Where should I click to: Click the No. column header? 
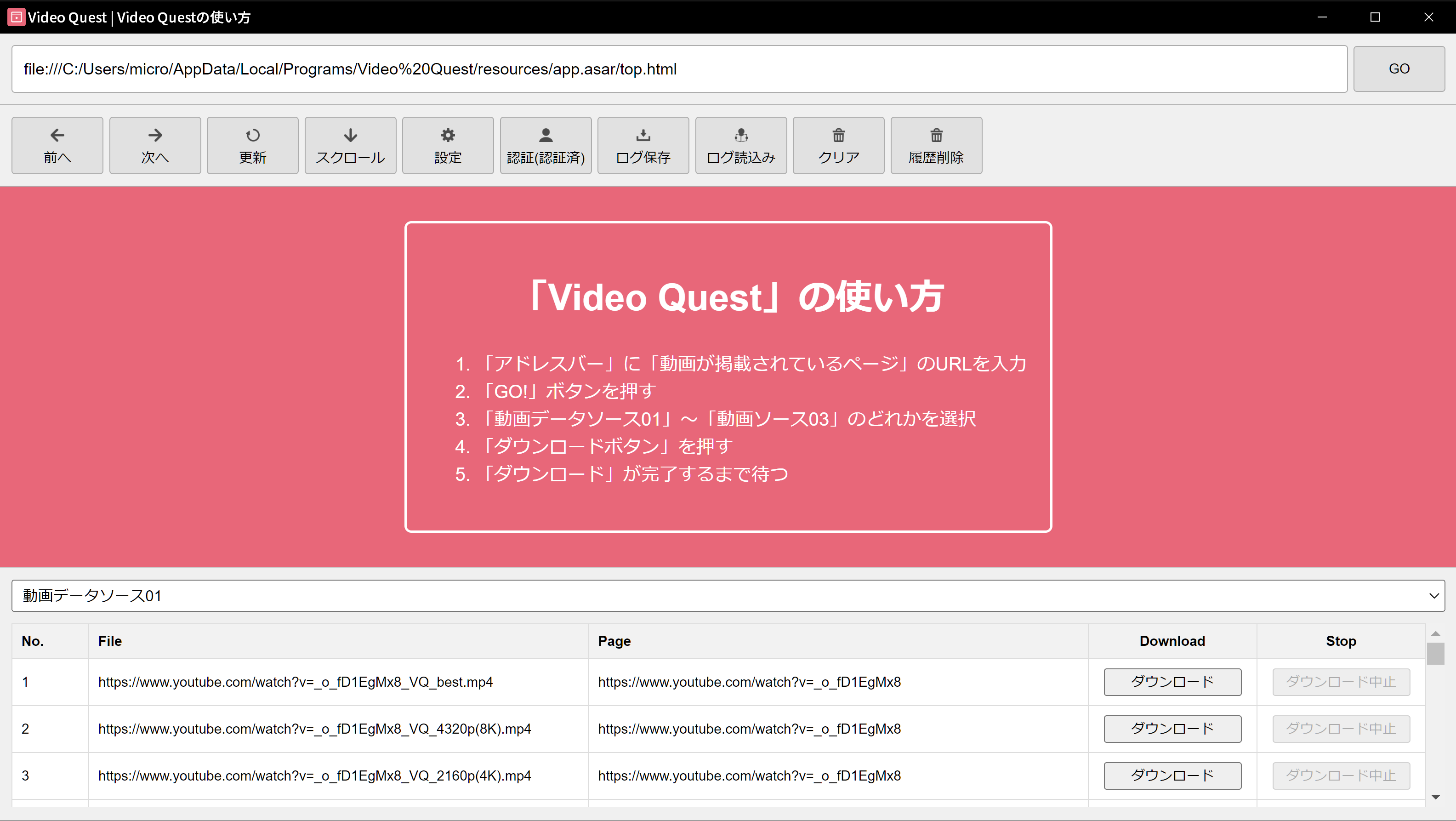50,641
